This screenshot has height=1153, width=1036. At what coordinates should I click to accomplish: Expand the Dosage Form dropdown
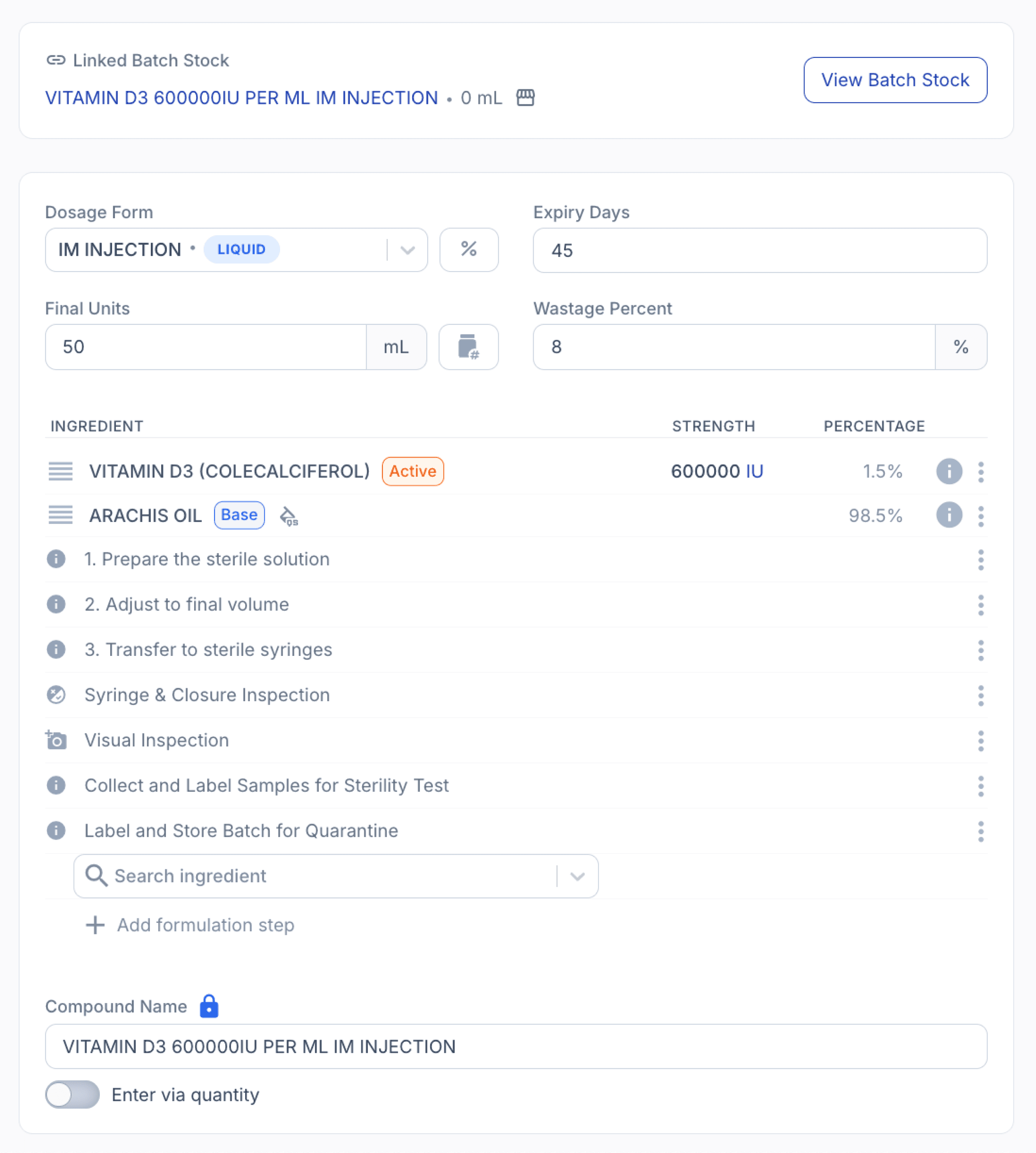(x=407, y=250)
